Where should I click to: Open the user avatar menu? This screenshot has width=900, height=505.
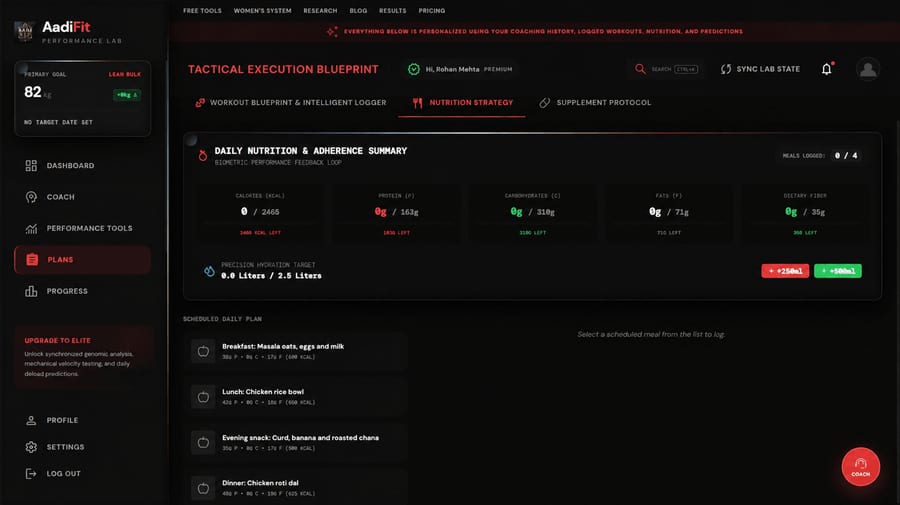point(868,69)
